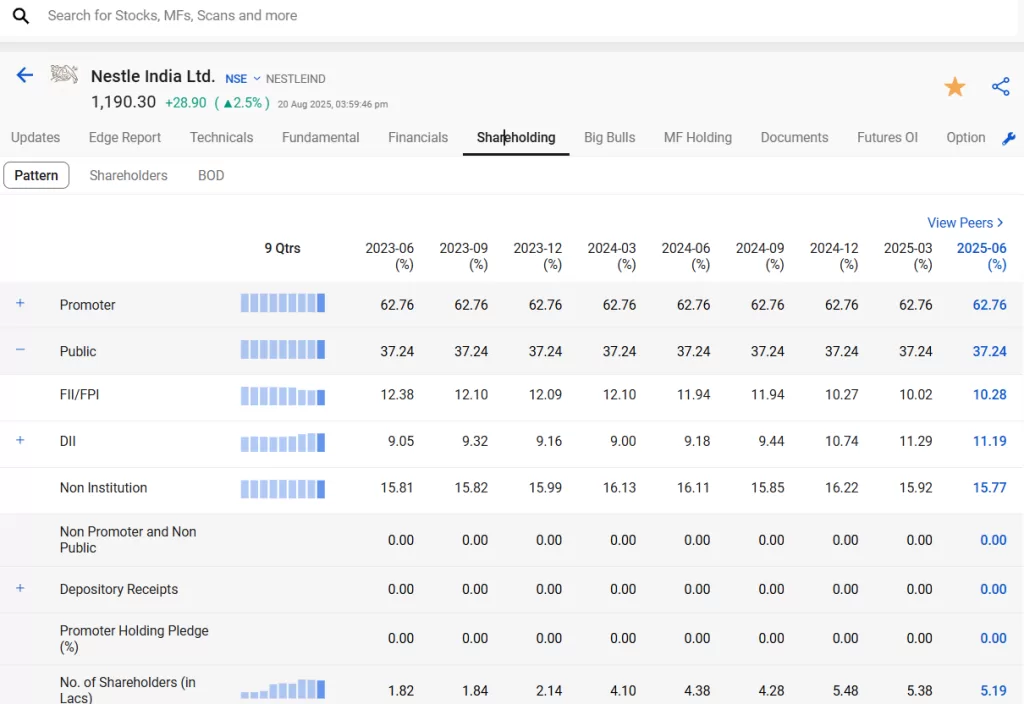Open the Big Bulls tab
Image resolution: width=1024 pixels, height=704 pixels.
click(x=609, y=138)
